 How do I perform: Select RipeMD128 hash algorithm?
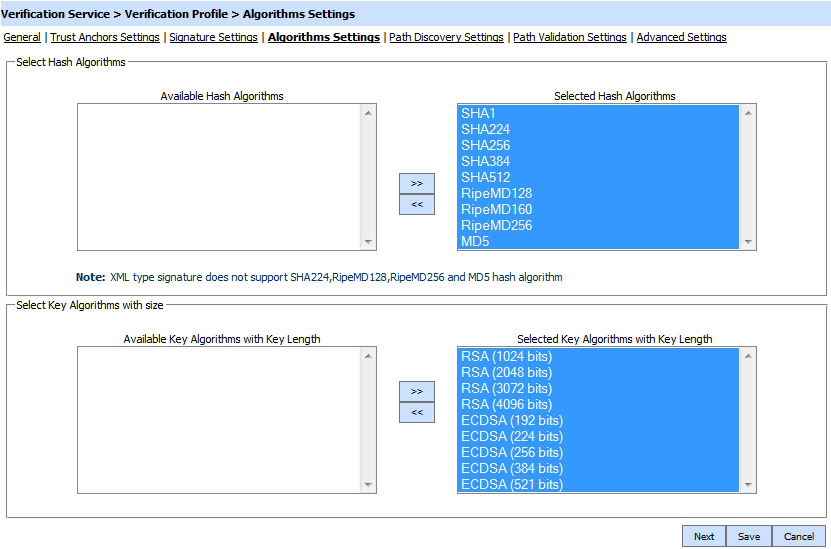click(x=598, y=193)
